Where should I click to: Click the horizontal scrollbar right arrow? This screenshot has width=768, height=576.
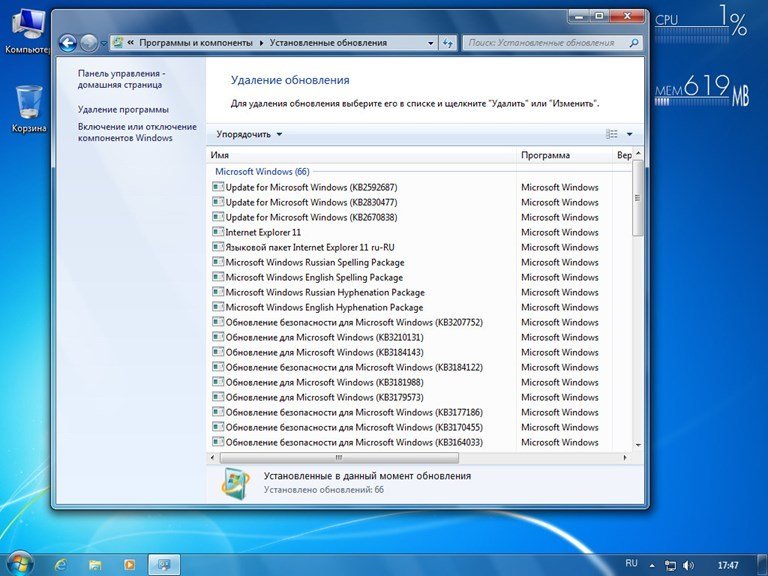click(x=624, y=457)
